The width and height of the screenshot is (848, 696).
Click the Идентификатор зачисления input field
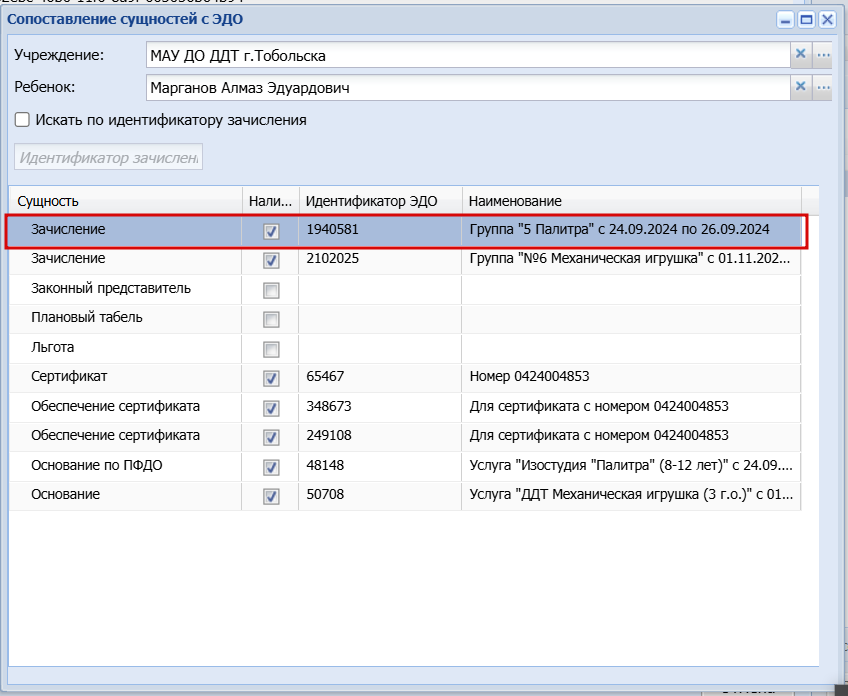[108, 157]
